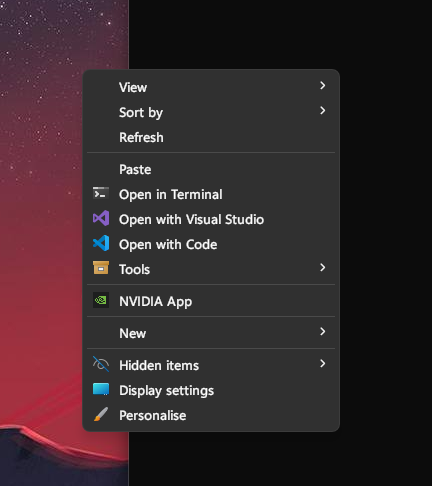Open the Sort by menu entry
The image size is (432, 486).
click(x=211, y=112)
